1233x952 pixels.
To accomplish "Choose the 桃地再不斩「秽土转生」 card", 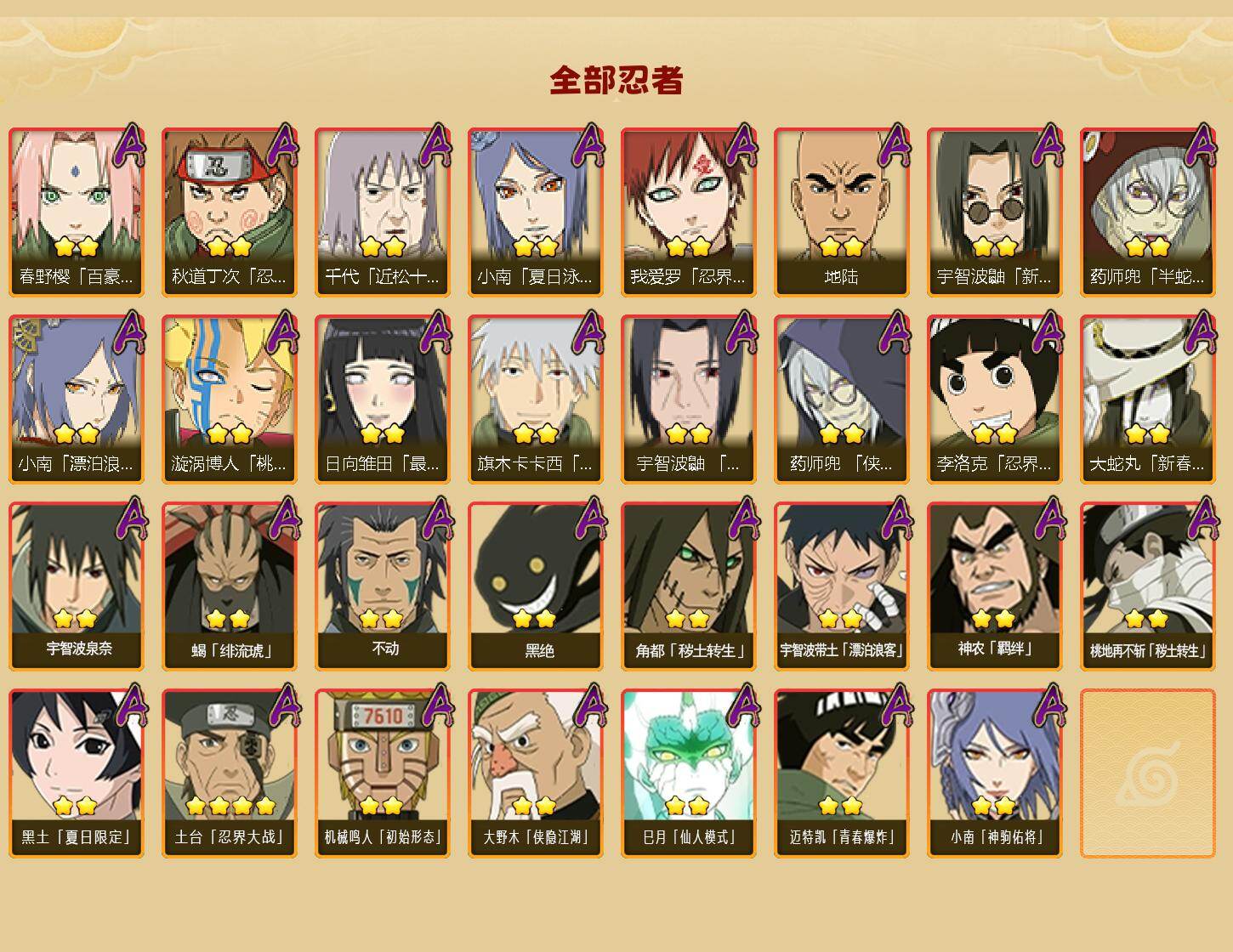I will tap(1148, 586).
